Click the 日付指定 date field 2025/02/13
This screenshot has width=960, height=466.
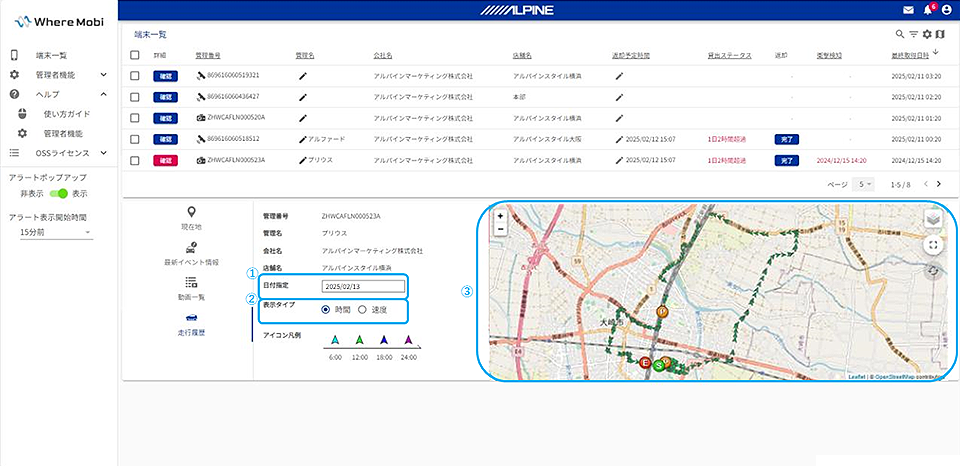pos(363,286)
